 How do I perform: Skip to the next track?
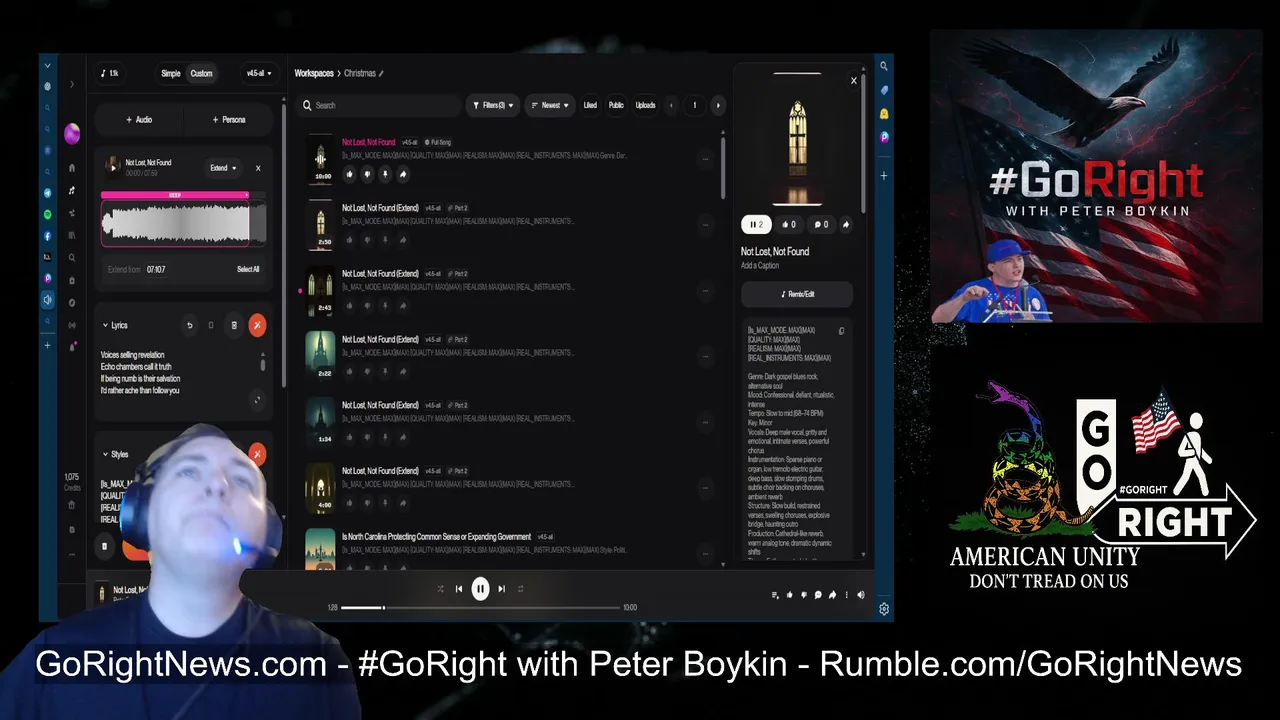501,589
